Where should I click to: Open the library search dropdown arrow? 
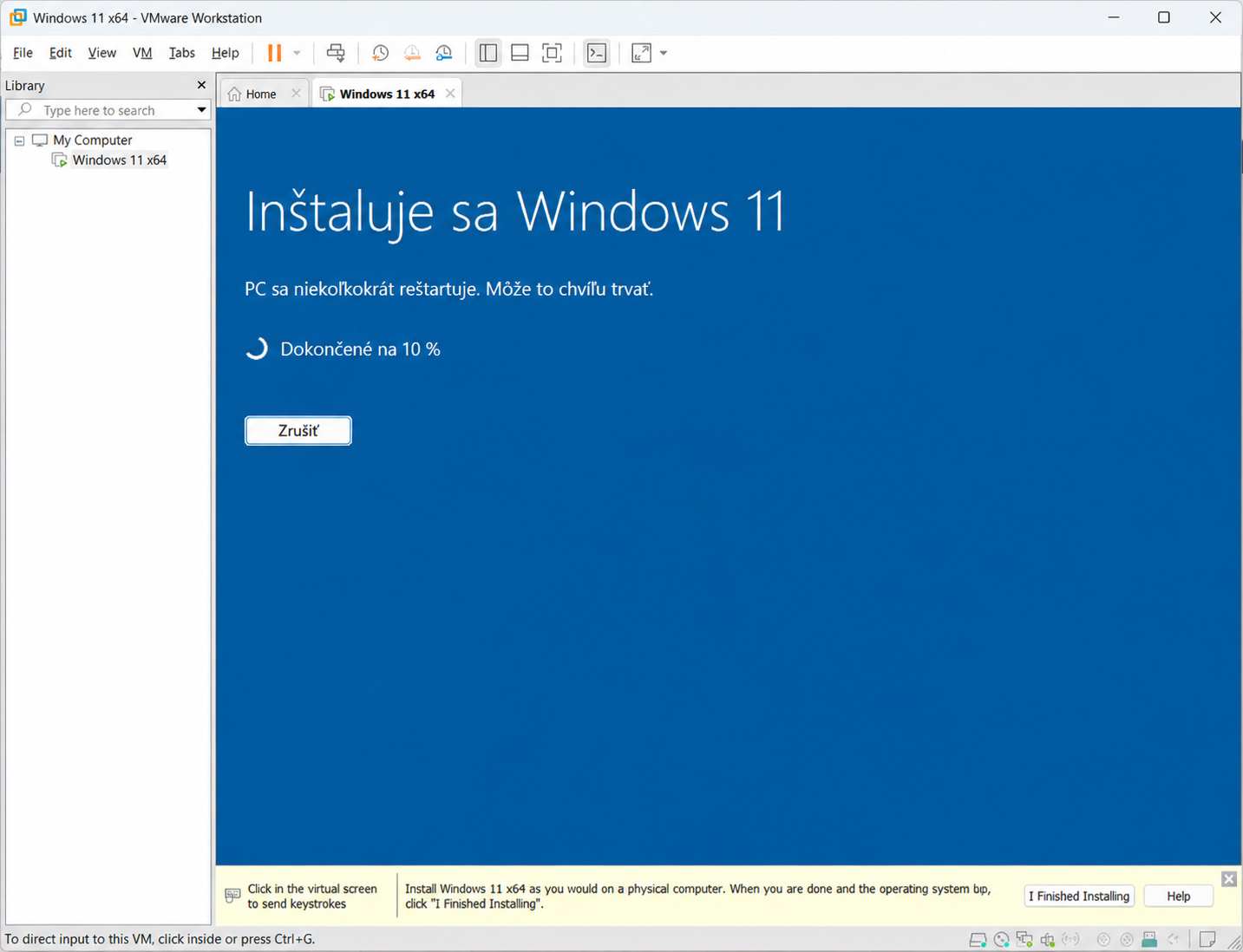pyautogui.click(x=201, y=110)
